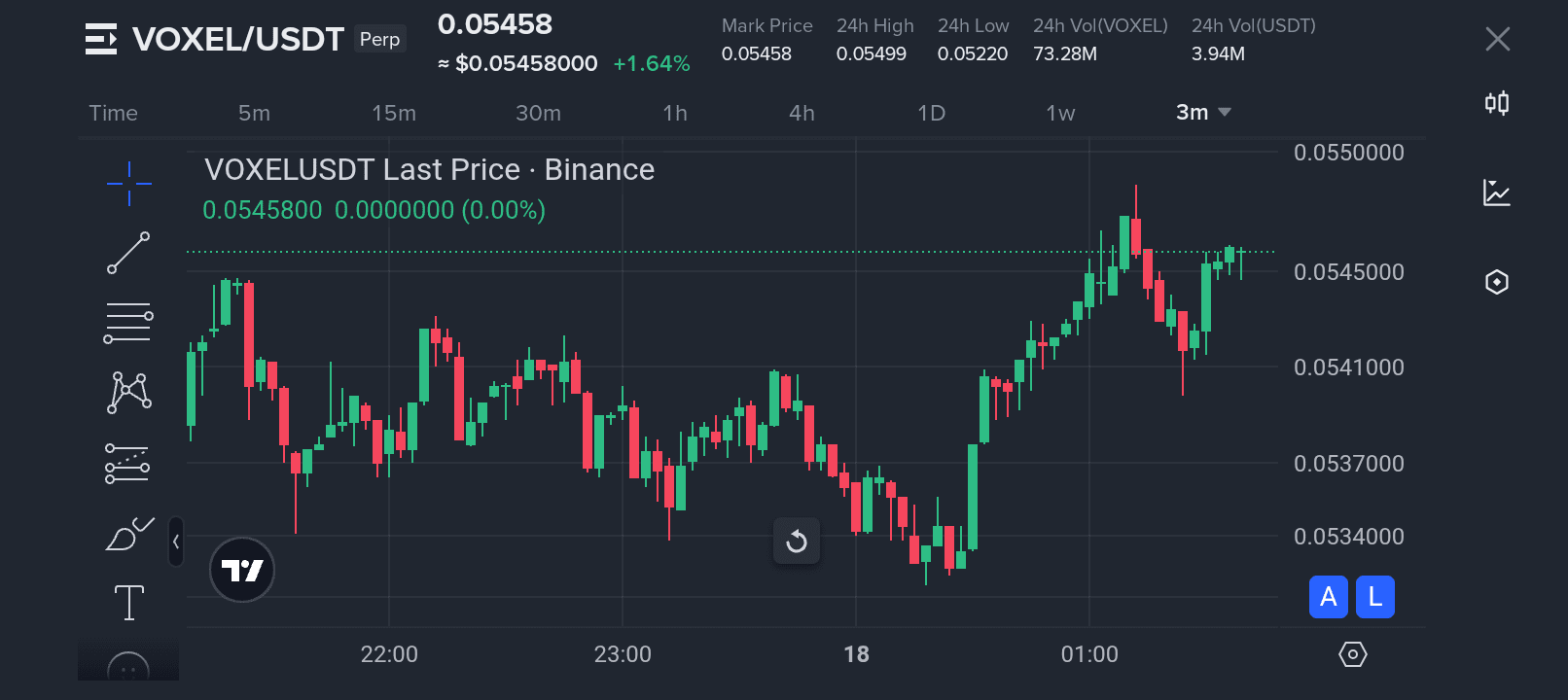Open the hexagon settings icon in right sidebar
This screenshot has height=700, width=1568.
coord(1497,282)
